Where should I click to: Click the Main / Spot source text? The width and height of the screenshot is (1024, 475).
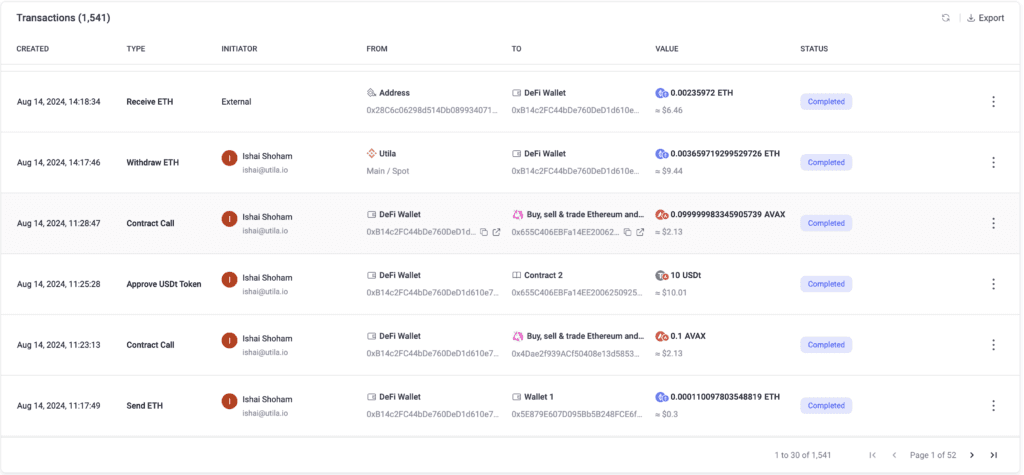coord(388,171)
